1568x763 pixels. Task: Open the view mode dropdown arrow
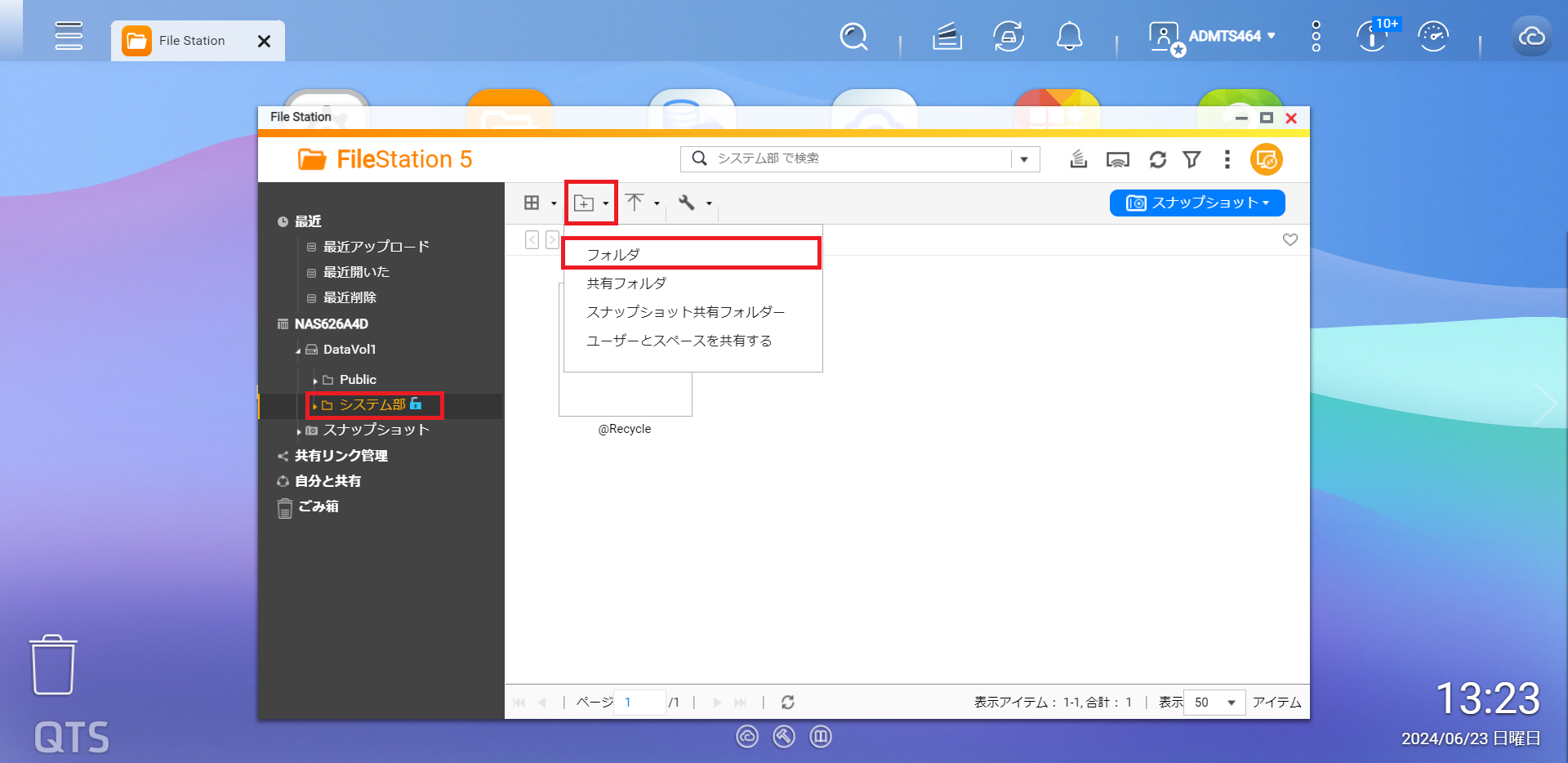point(554,203)
